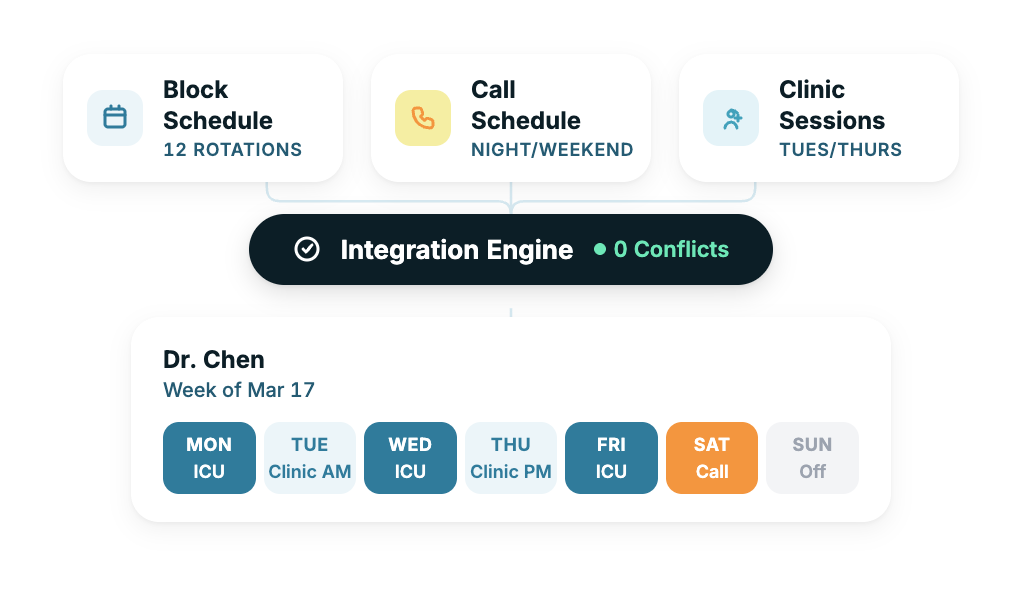Click the Dr. Chen name heading
1022x591 pixels.
[x=214, y=360]
